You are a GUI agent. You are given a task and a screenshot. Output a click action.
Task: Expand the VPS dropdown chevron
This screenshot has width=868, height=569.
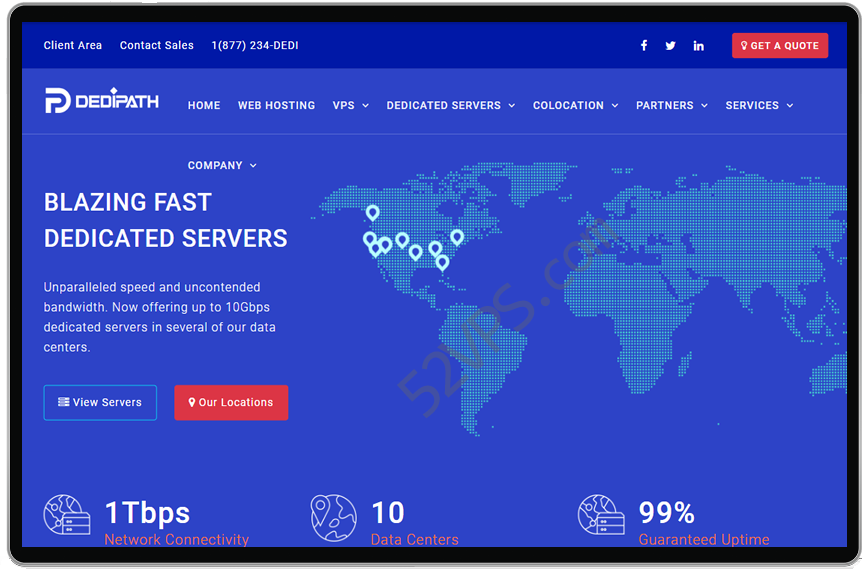point(365,106)
